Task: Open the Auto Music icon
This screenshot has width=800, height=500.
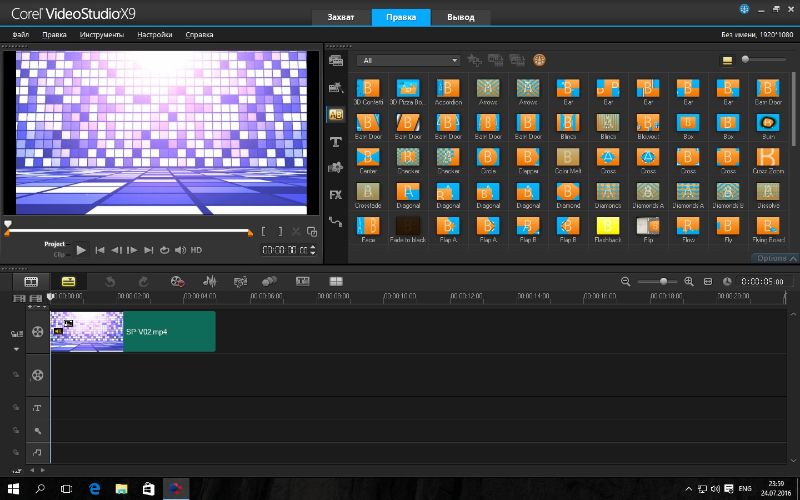Action: (x=240, y=281)
